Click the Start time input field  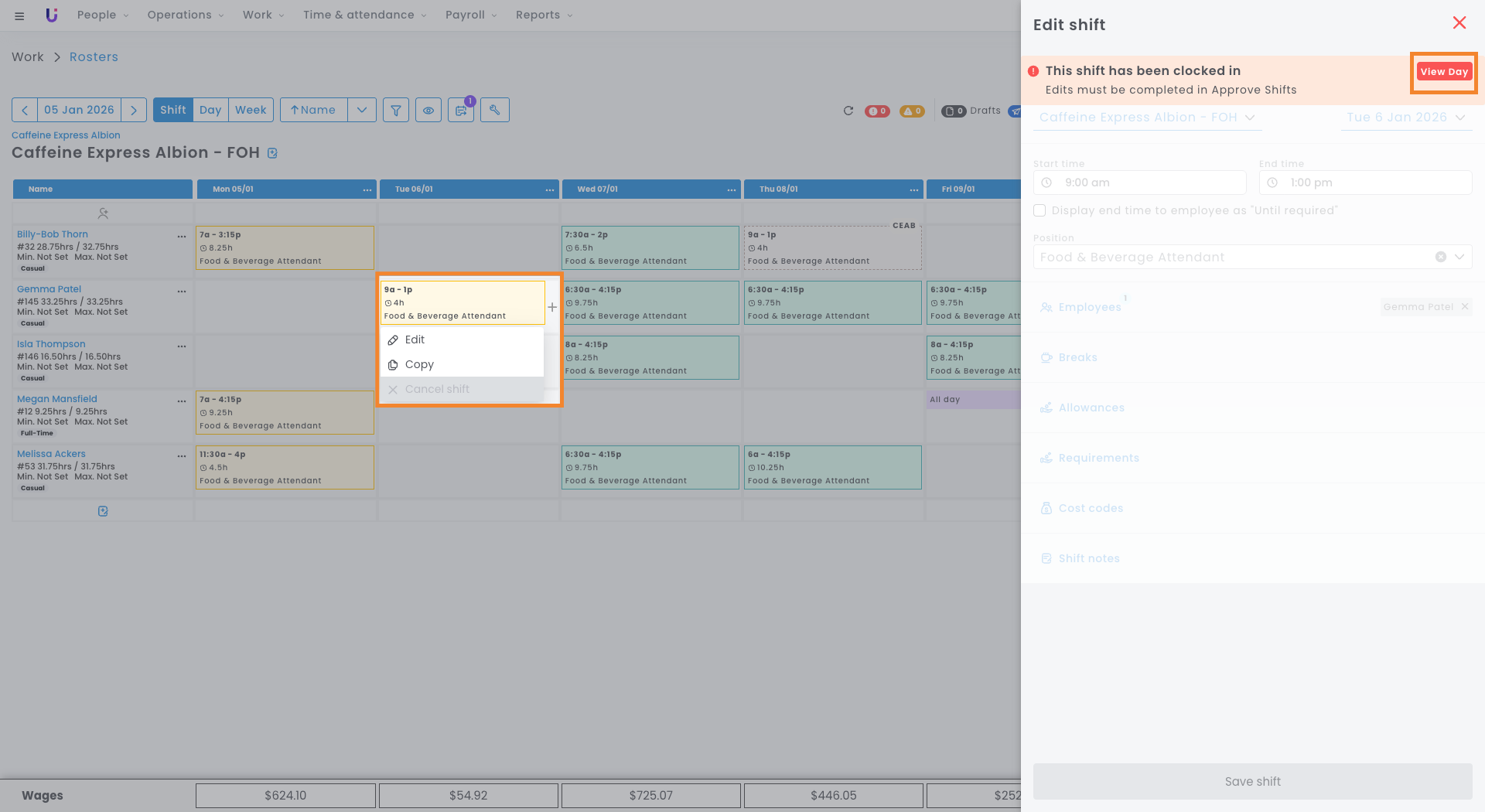click(1139, 183)
